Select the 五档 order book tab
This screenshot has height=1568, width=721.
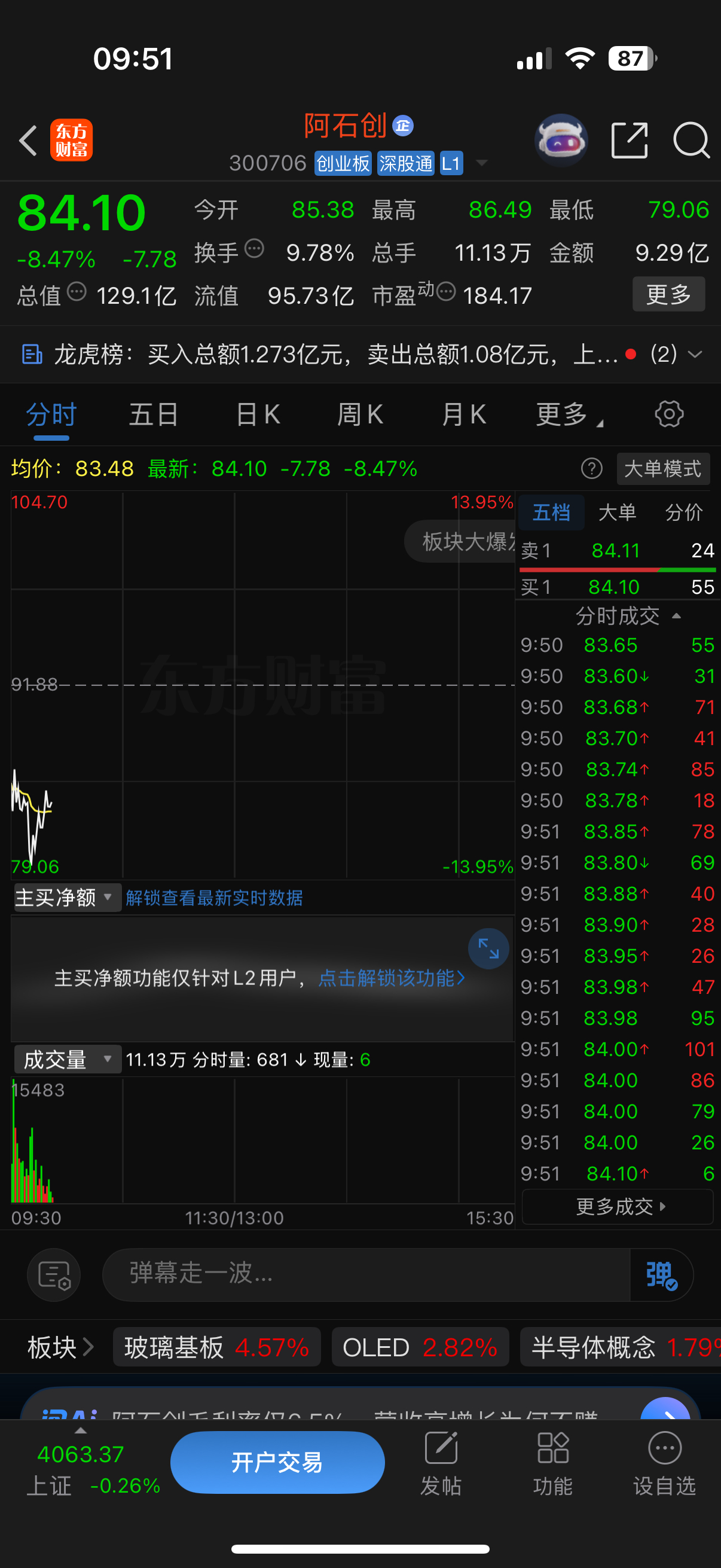pos(551,512)
